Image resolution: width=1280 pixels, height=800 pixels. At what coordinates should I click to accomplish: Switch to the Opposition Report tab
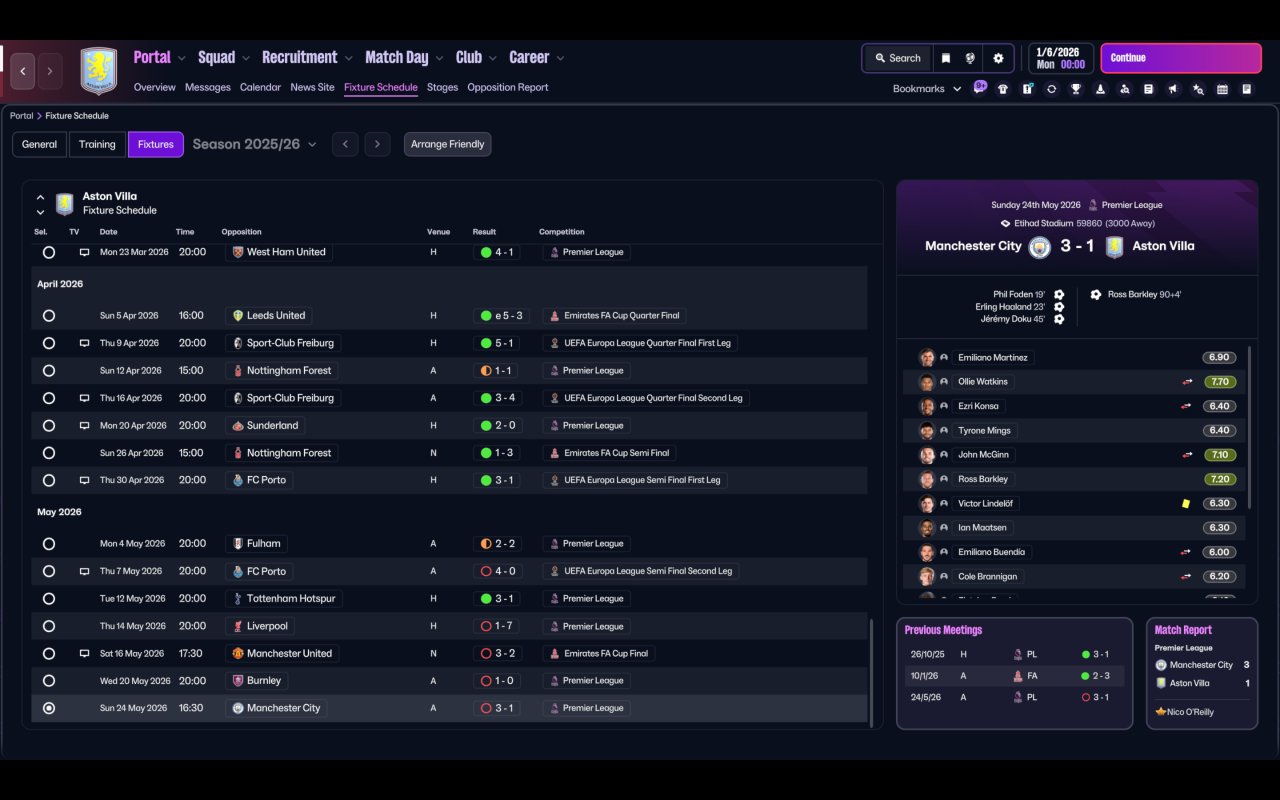pos(508,87)
